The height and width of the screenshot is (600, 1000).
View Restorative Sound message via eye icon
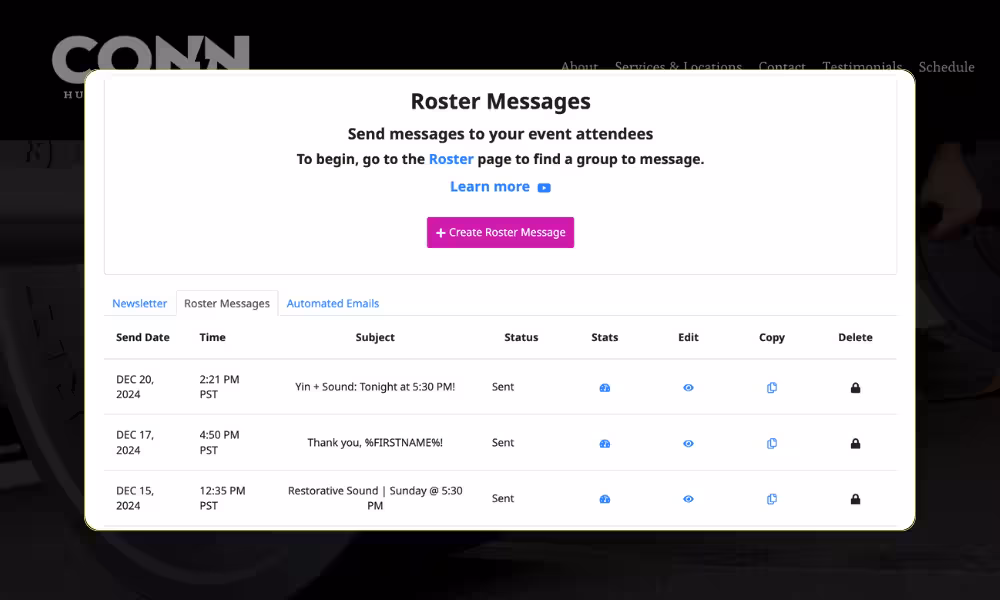point(688,499)
